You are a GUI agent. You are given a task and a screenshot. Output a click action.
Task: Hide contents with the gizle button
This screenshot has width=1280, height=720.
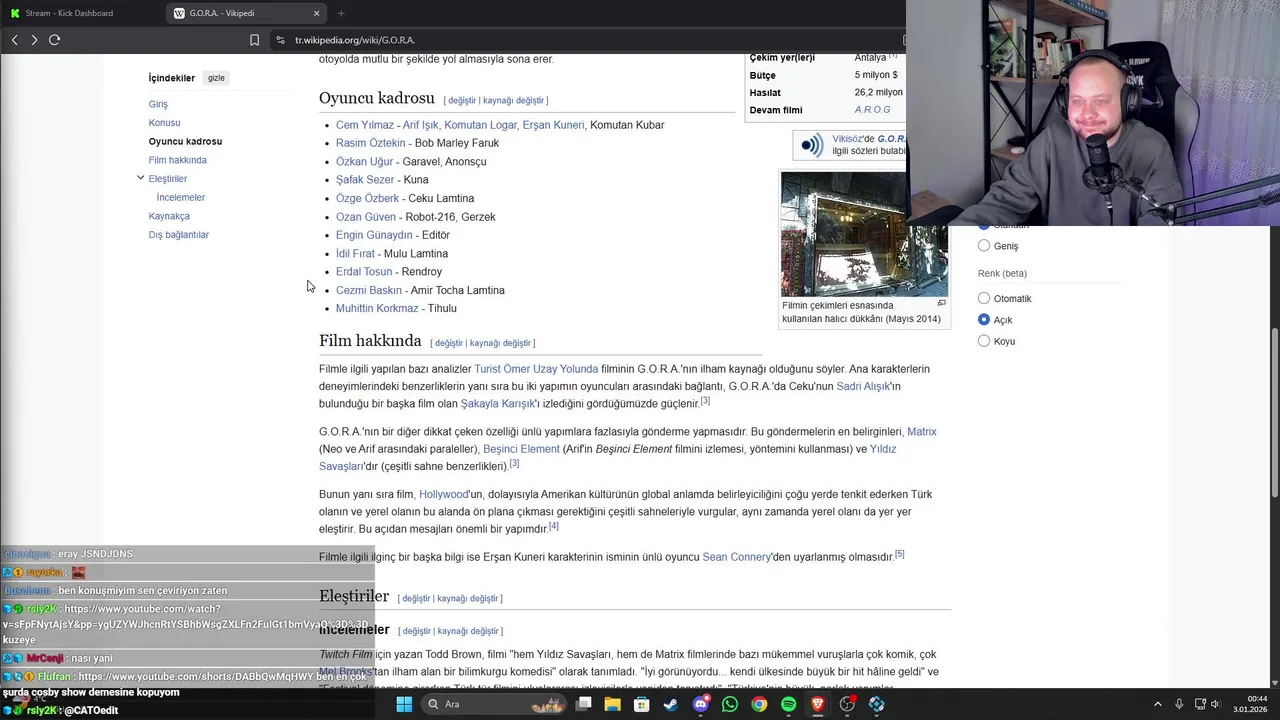216,78
